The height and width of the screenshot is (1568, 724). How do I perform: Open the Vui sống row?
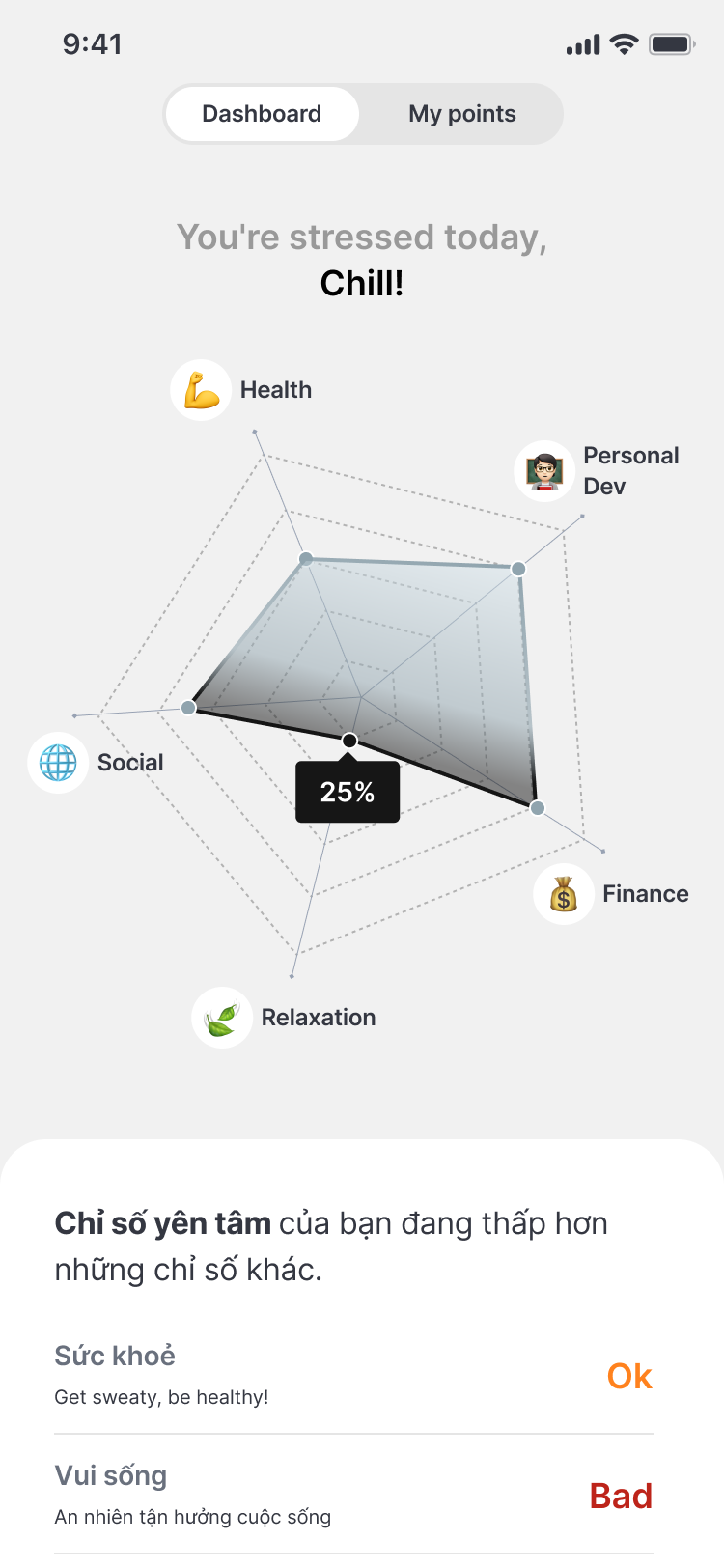coord(290,1495)
